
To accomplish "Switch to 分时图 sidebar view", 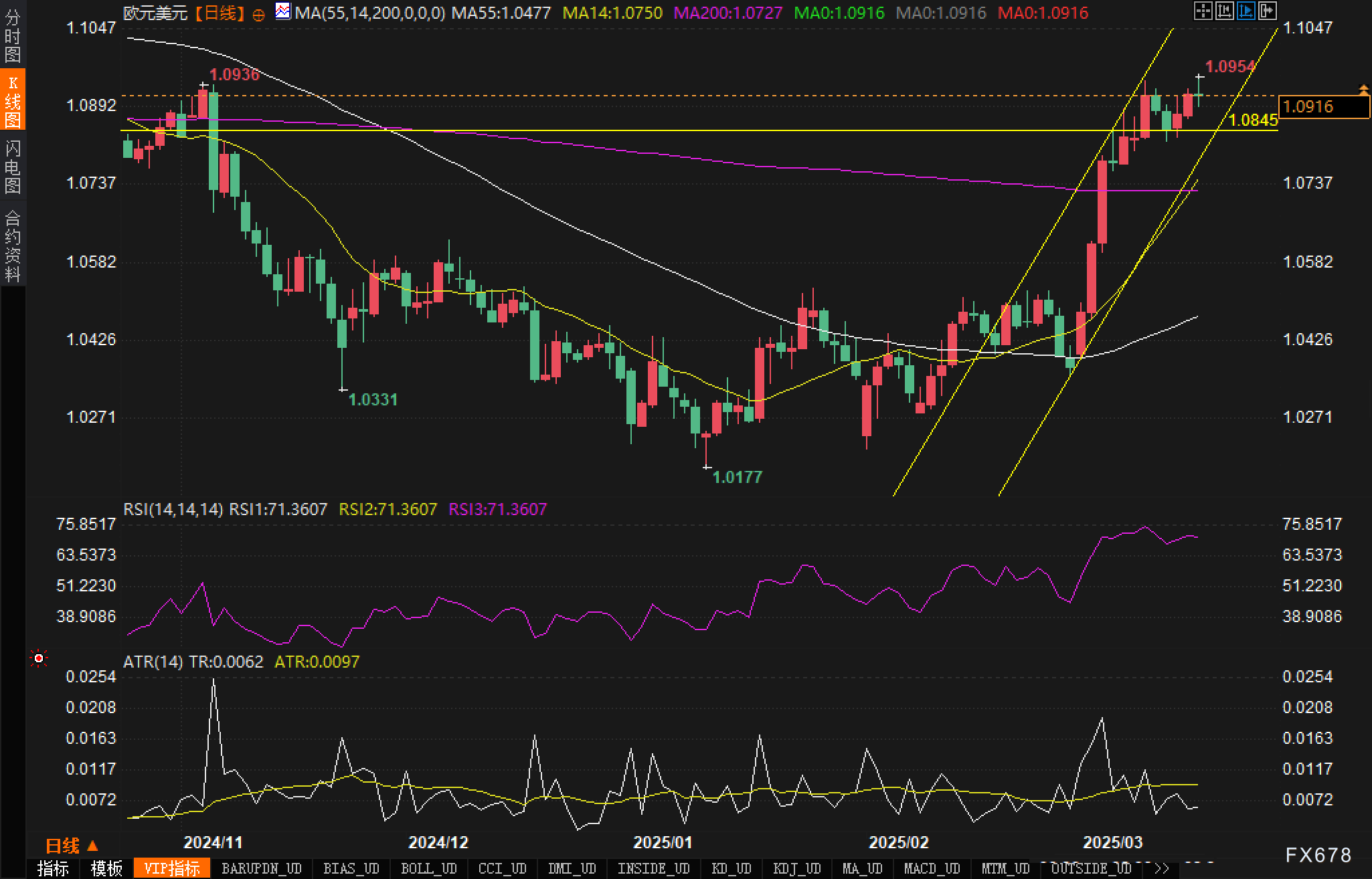I will tap(12, 35).
